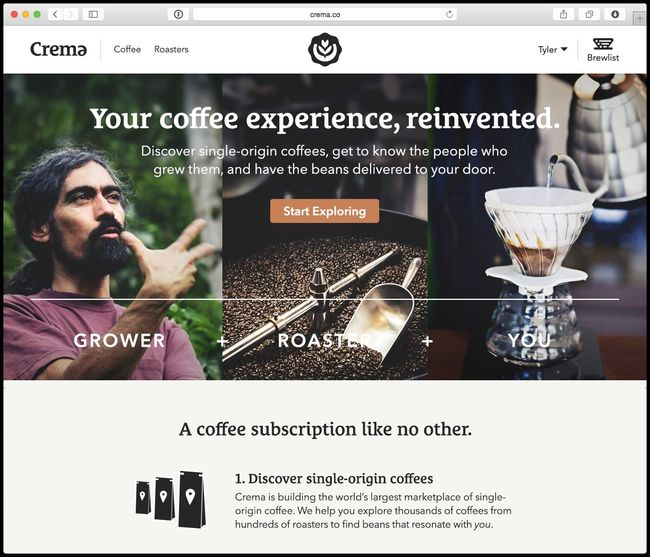Screen dimensions: 650x557
Task: Open the Safari downloads icon
Action: [x=615, y=15]
